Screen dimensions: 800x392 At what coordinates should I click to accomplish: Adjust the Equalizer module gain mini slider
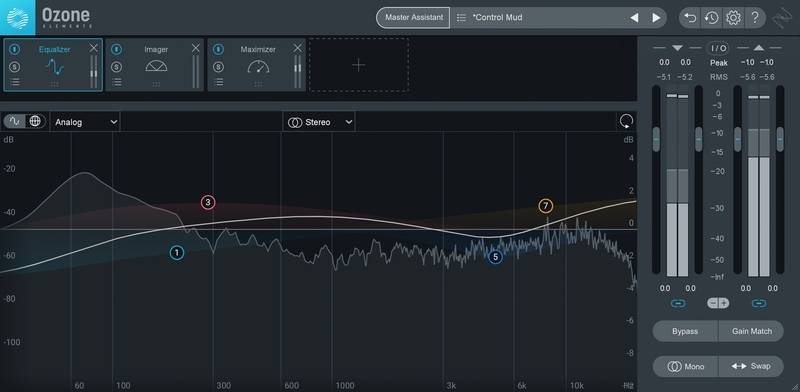(93, 73)
